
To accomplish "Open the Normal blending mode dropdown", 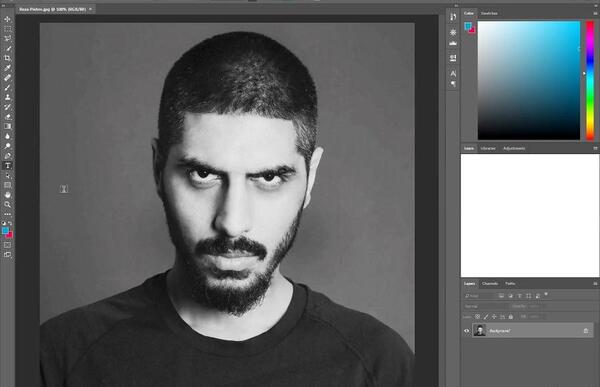I will [486, 306].
